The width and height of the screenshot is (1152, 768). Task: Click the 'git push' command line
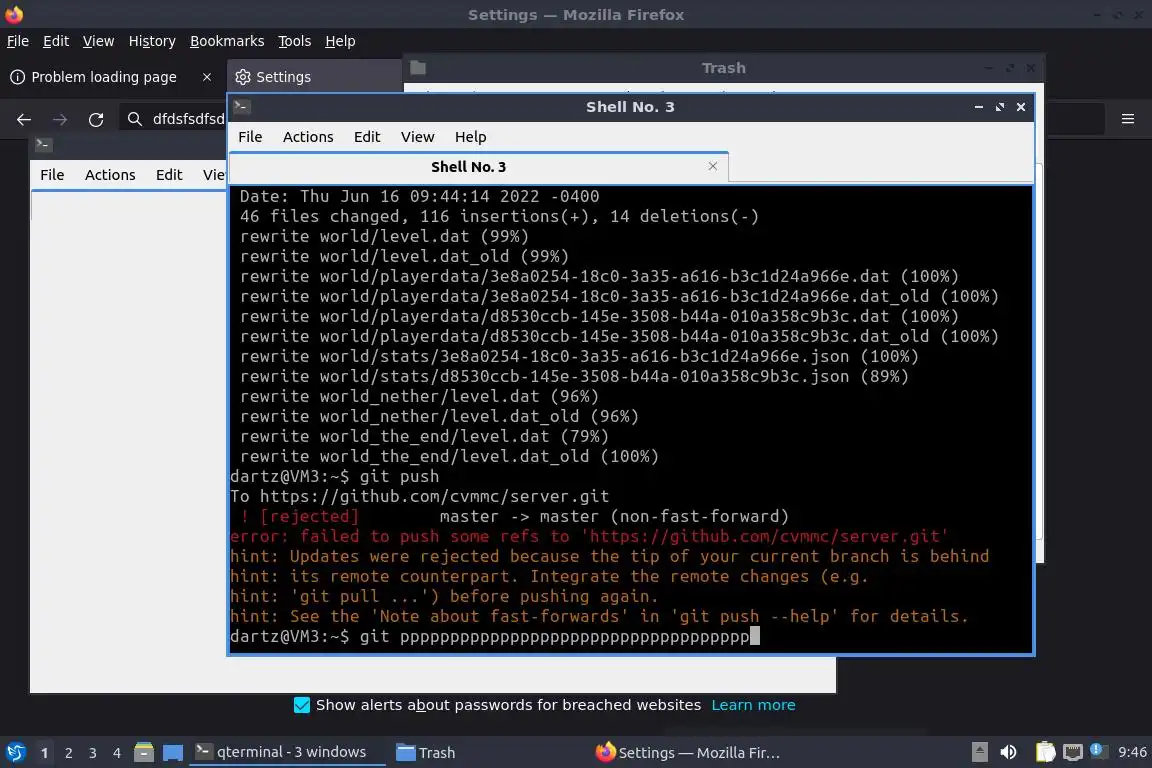(x=334, y=477)
